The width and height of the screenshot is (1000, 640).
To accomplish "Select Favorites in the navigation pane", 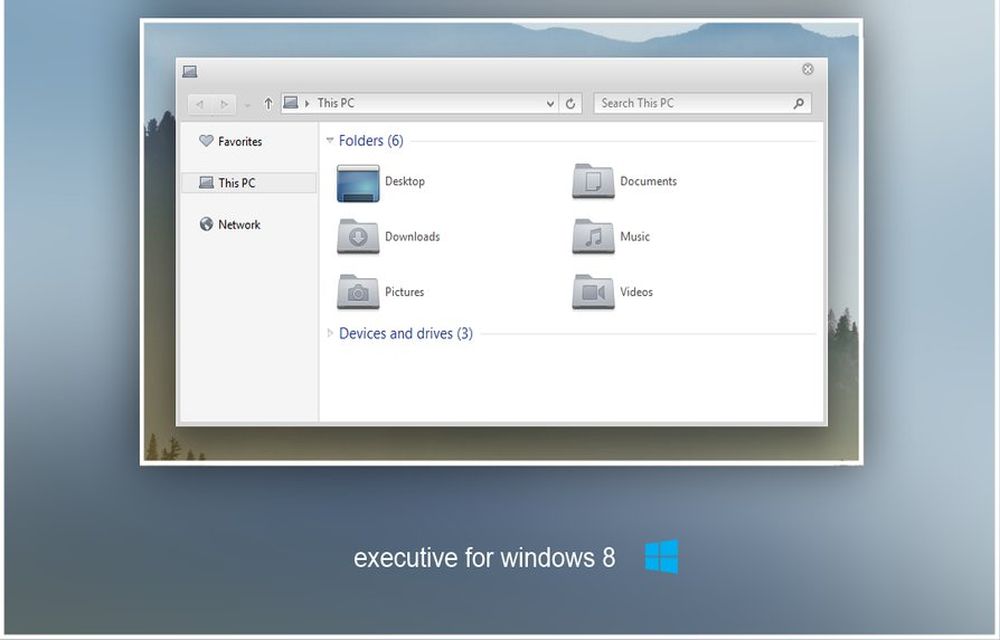I will pyautogui.click(x=240, y=142).
